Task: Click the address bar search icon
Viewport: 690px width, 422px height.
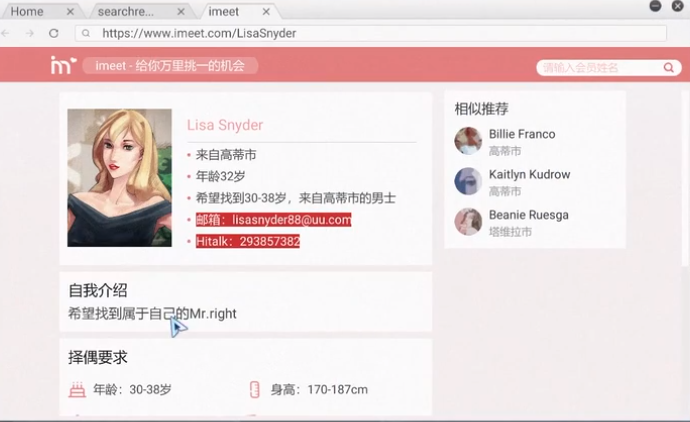Action: (x=86, y=33)
